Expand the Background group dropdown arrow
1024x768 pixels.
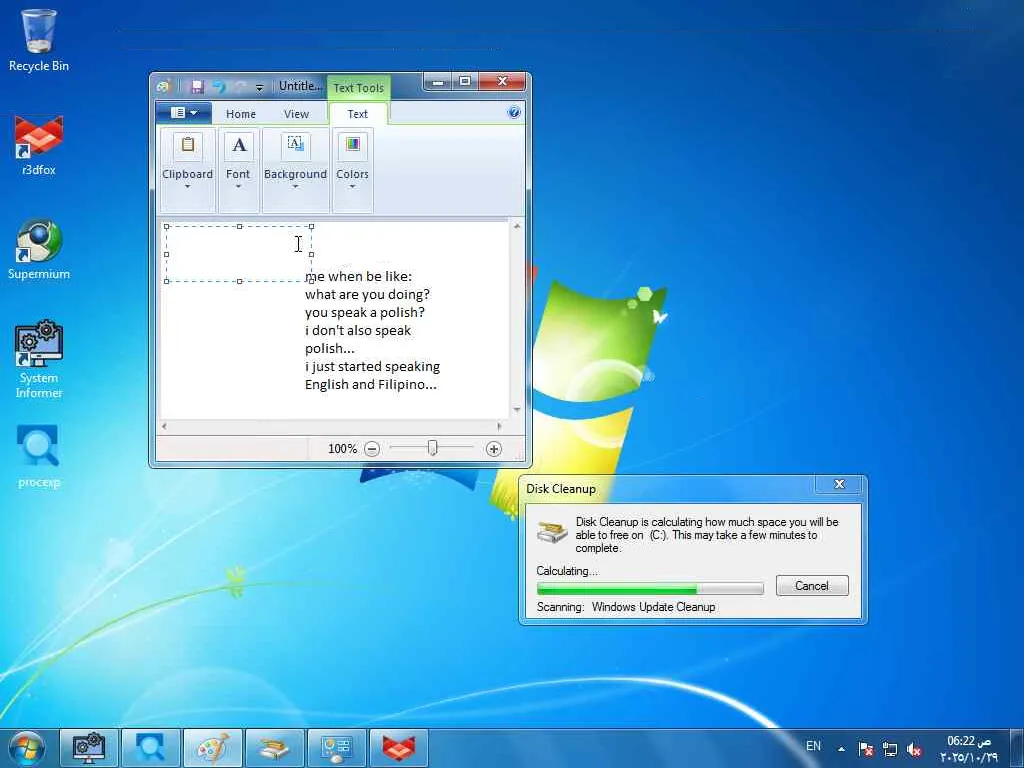tap(295, 187)
